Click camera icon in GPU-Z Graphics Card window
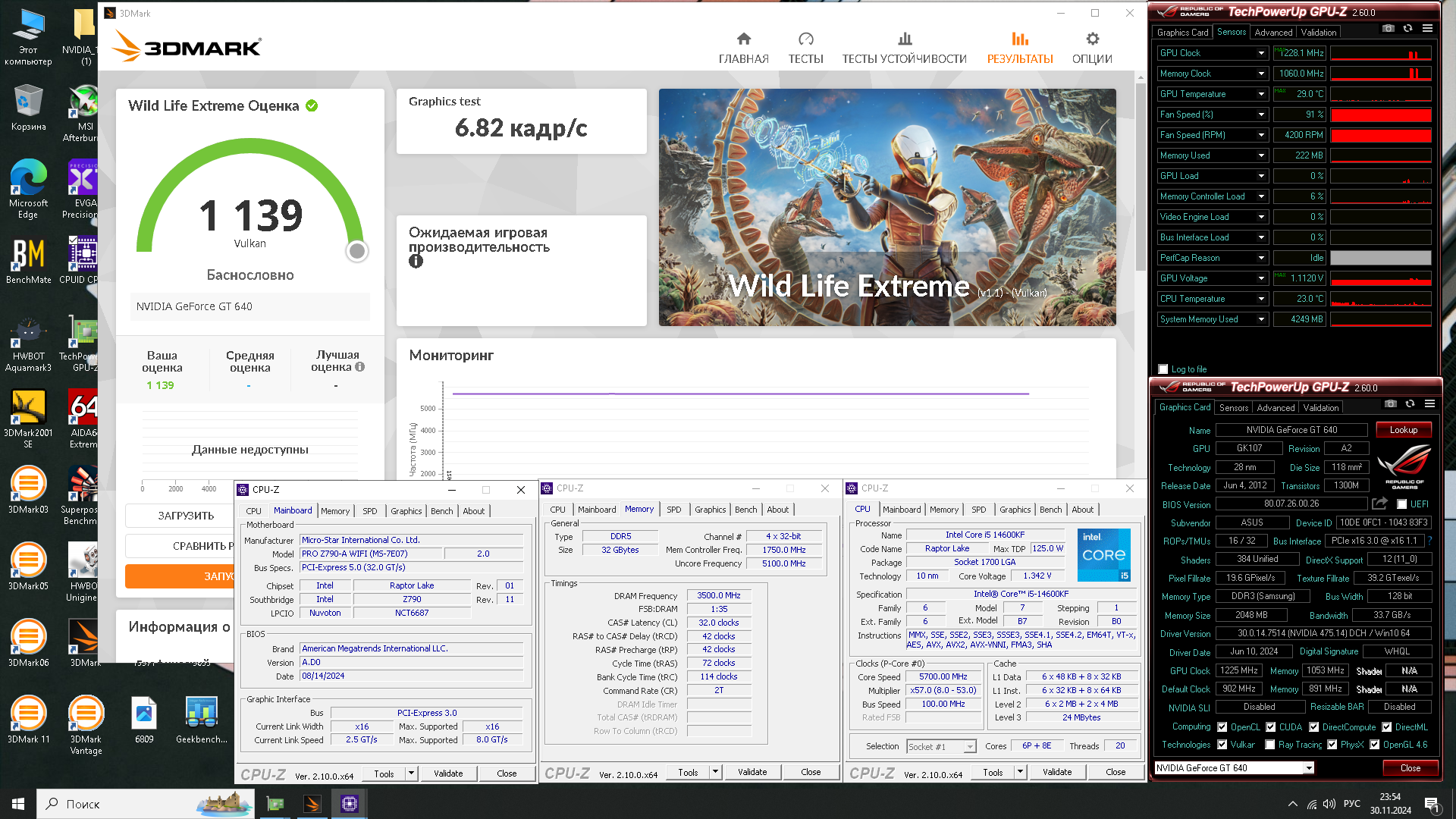 click(x=1390, y=404)
